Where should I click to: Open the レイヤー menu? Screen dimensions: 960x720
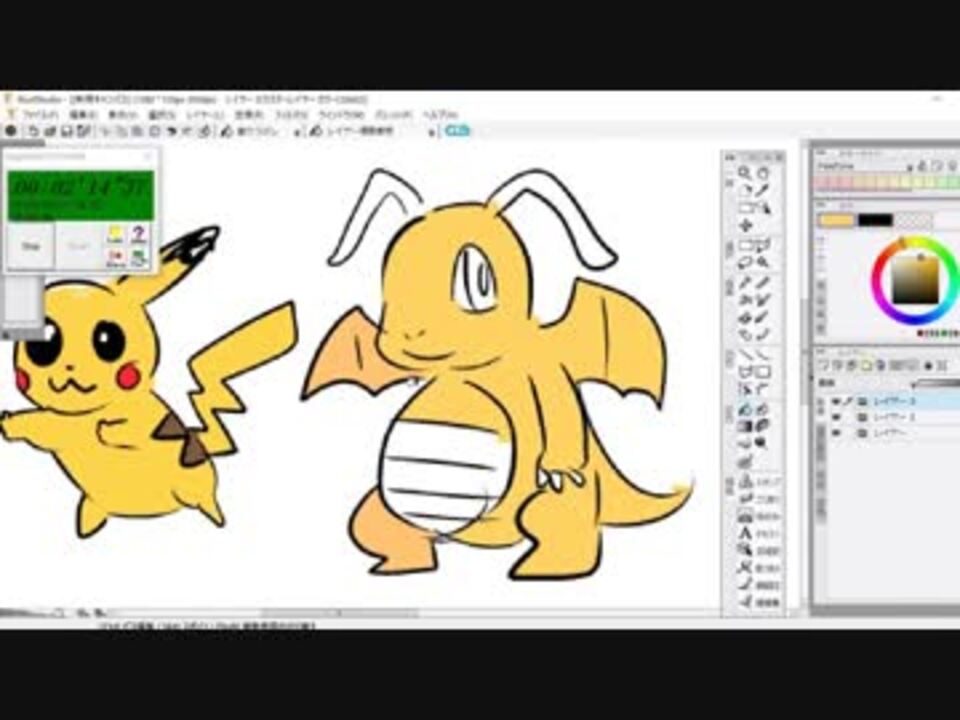click(x=205, y=115)
